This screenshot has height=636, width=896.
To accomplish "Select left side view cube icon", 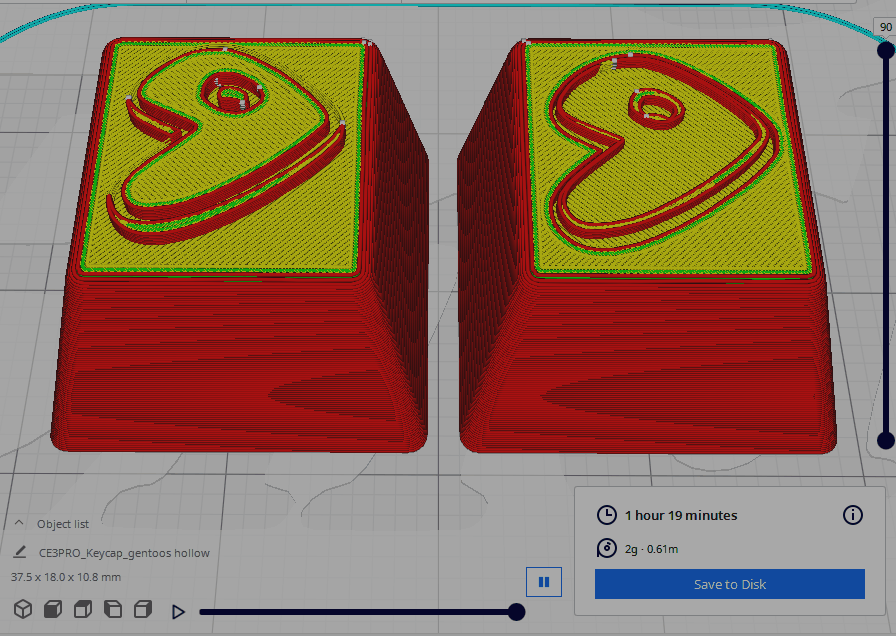I will (113, 609).
